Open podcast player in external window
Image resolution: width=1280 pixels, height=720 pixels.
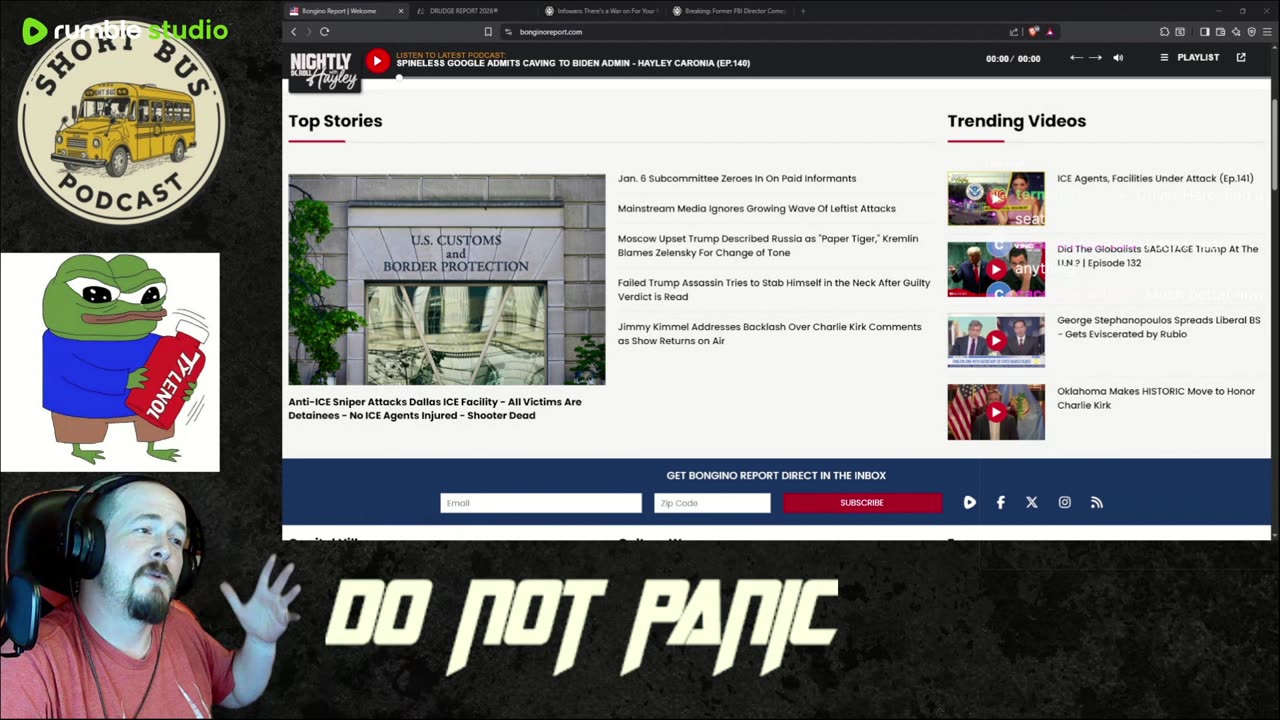point(1241,58)
